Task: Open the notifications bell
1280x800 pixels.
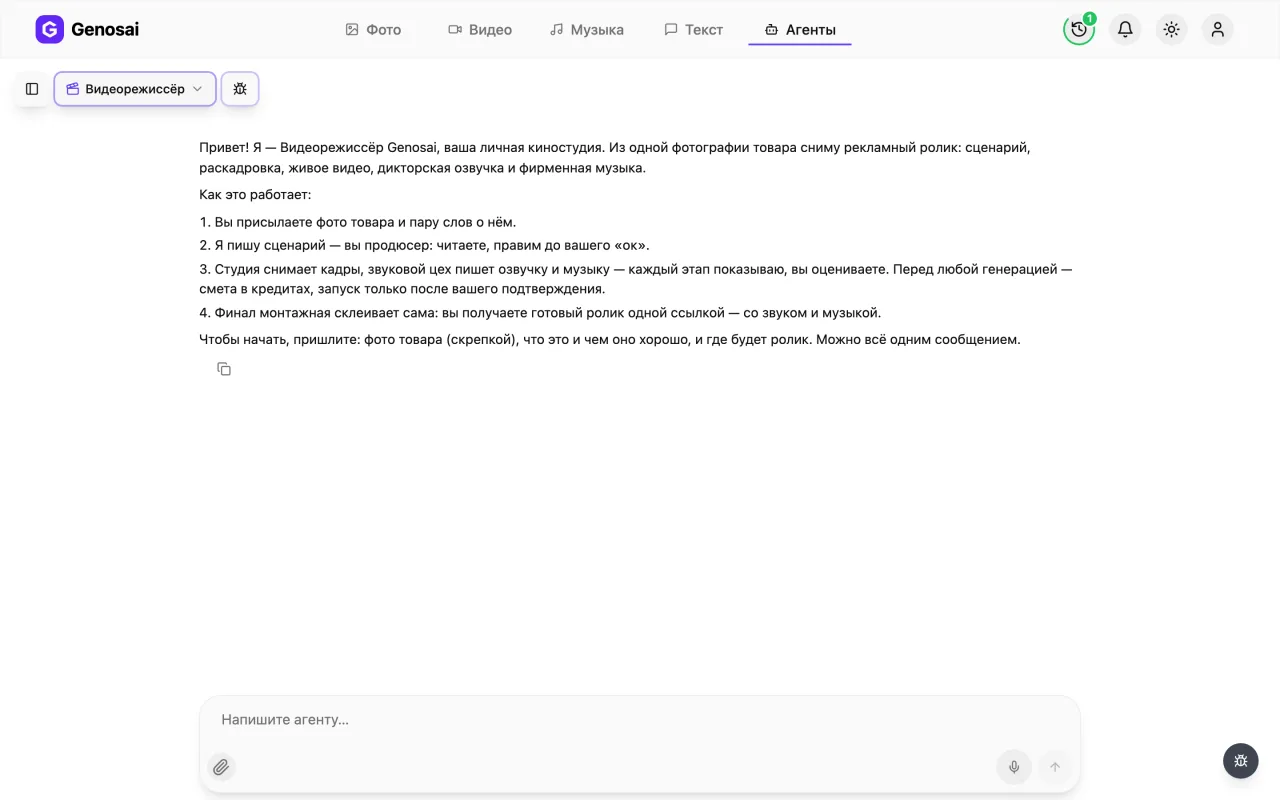Action: (x=1125, y=30)
